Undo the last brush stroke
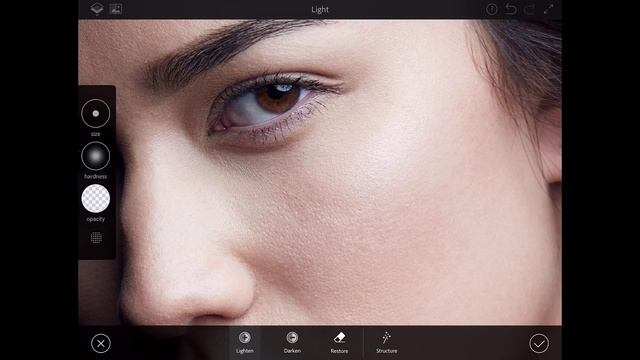The image size is (640, 360). click(x=511, y=9)
